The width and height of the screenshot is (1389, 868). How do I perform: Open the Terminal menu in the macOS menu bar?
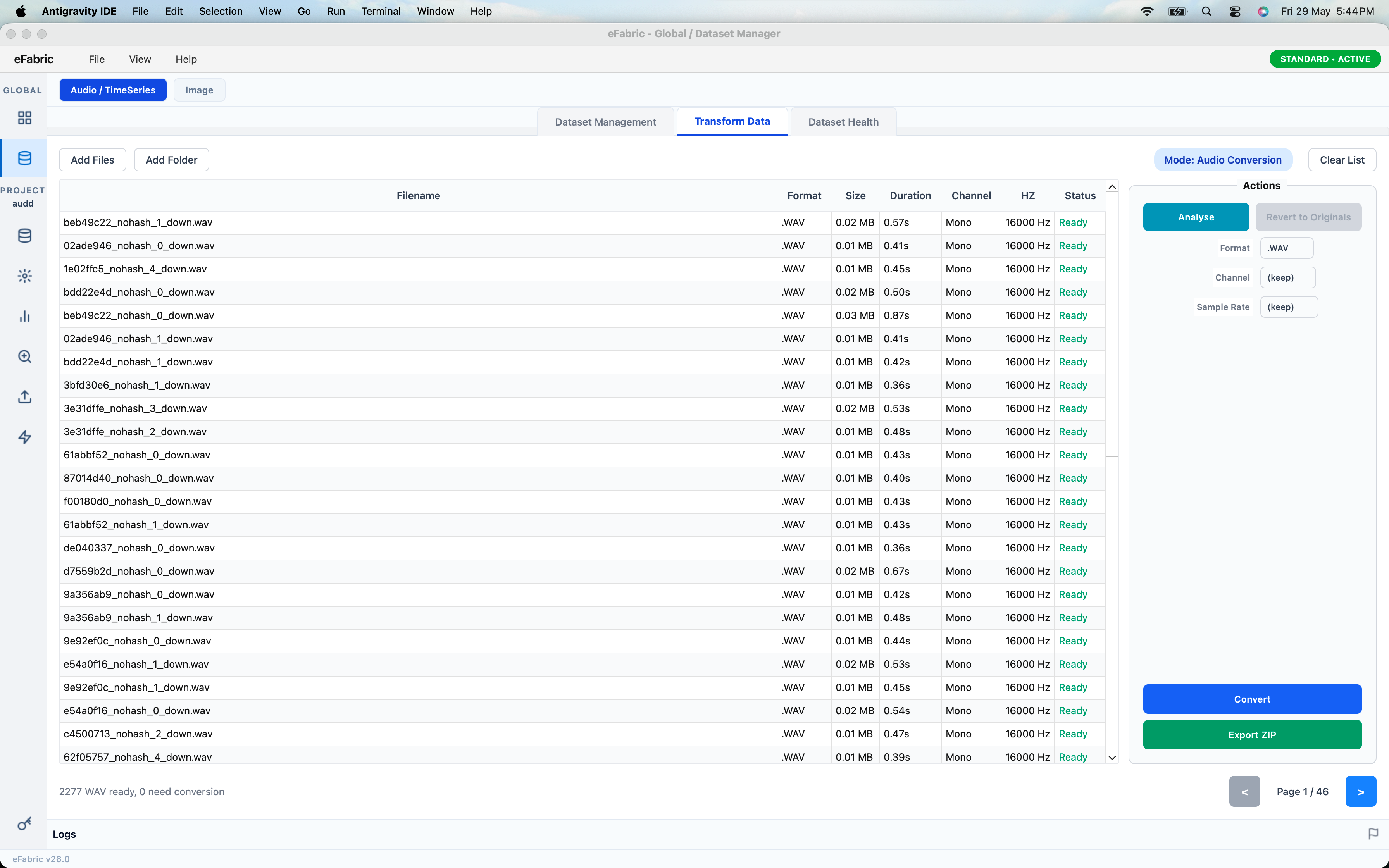click(x=381, y=11)
